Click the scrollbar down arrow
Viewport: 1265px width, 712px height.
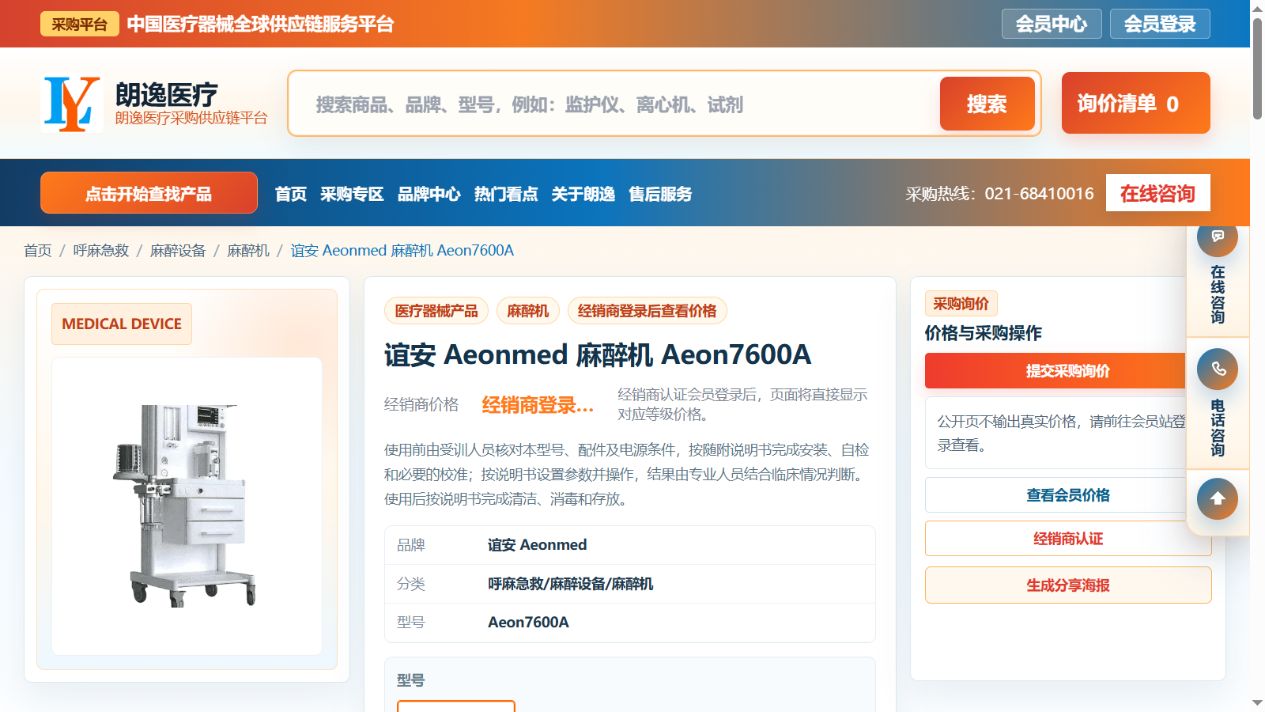tap(1257, 704)
